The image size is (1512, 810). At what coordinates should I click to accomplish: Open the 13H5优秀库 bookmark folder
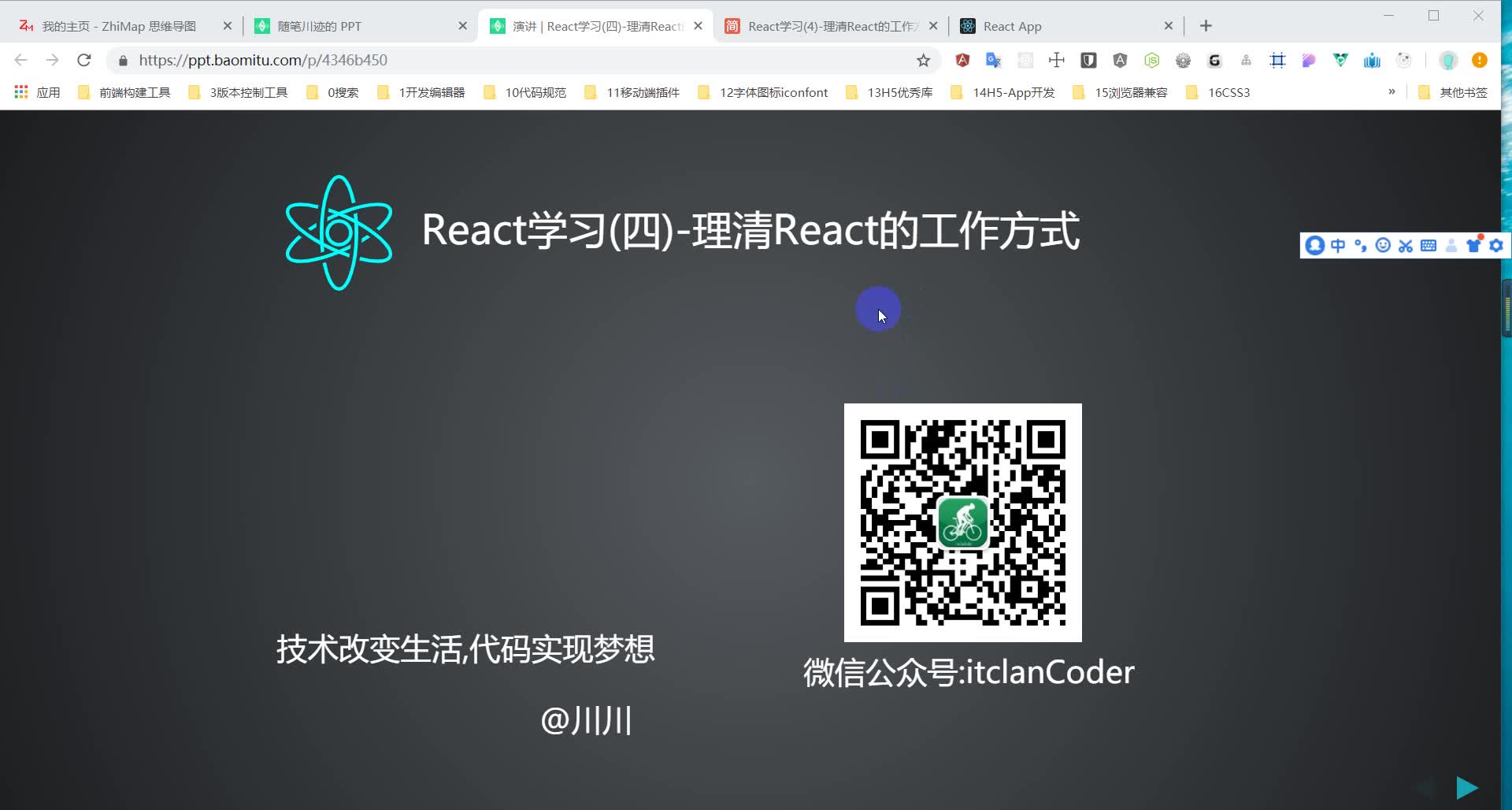tap(890, 92)
